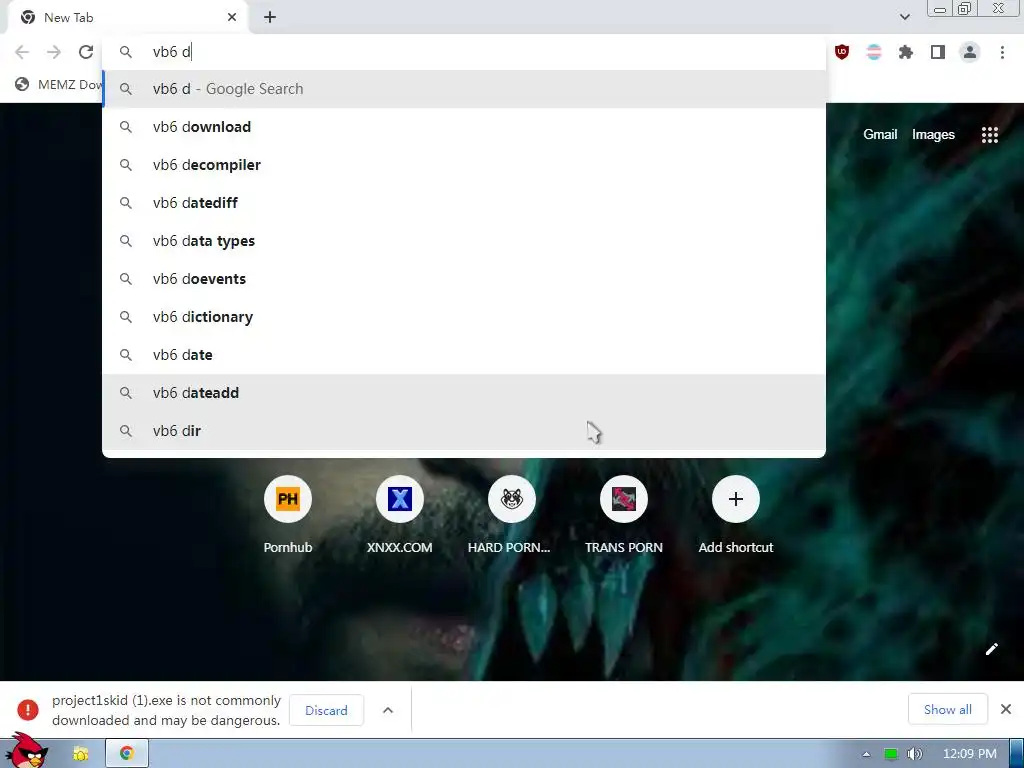Click the address bar showing vb6 d
The width and height of the screenshot is (1024, 768).
(x=464, y=52)
